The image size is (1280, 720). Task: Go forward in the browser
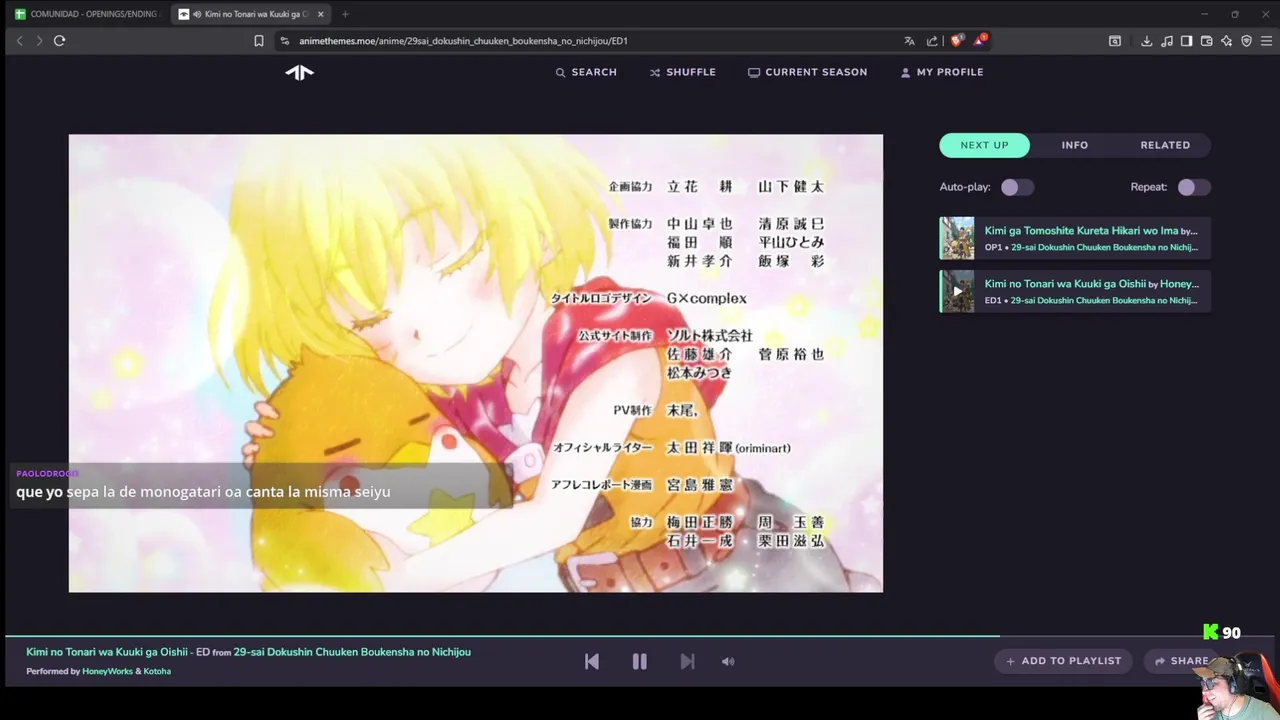pos(39,41)
